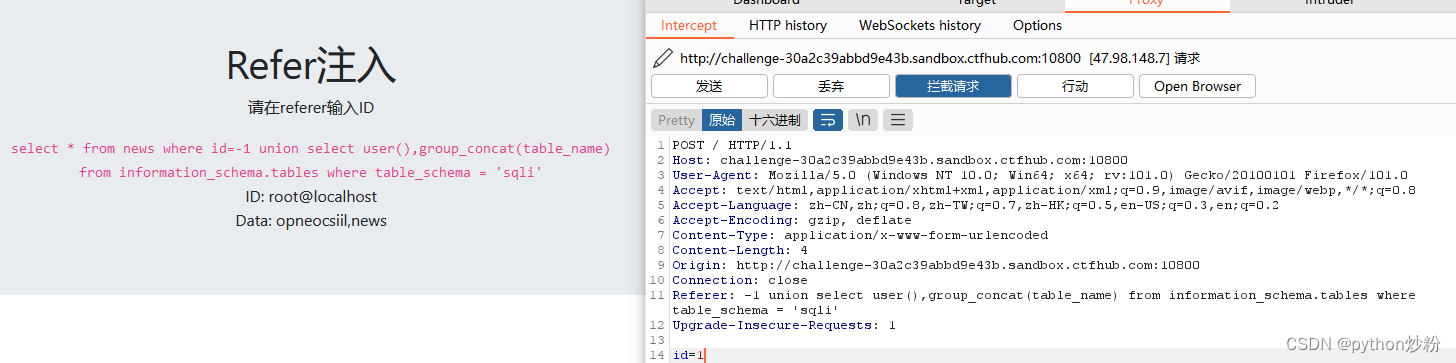
Task: Click the Accept-Encoding header line
Action: coord(792,220)
